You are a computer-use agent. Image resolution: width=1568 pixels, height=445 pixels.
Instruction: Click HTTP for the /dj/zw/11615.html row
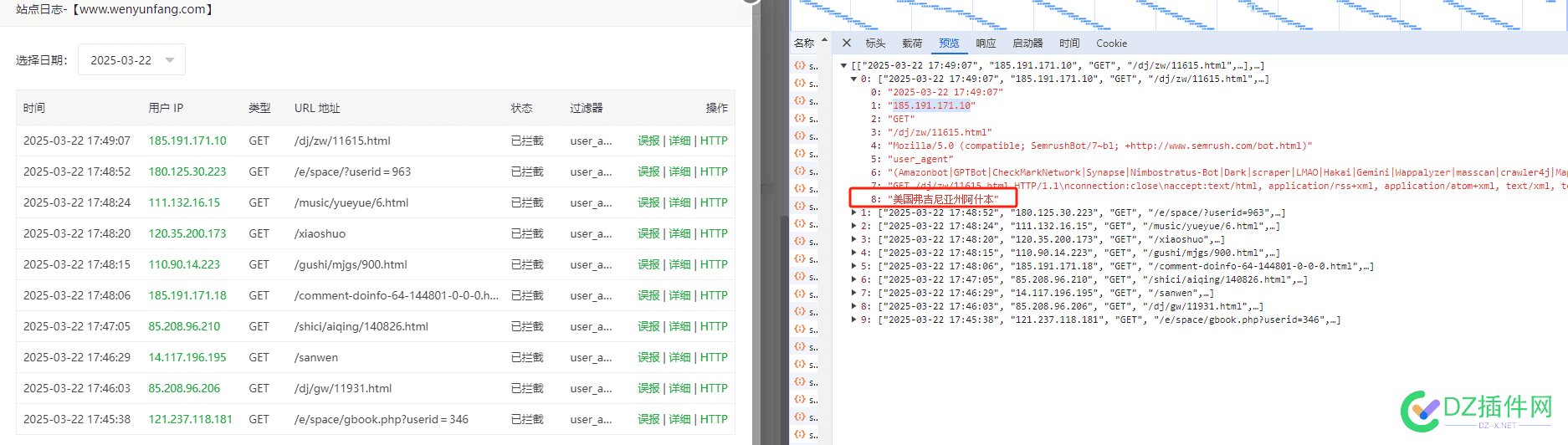(x=714, y=141)
